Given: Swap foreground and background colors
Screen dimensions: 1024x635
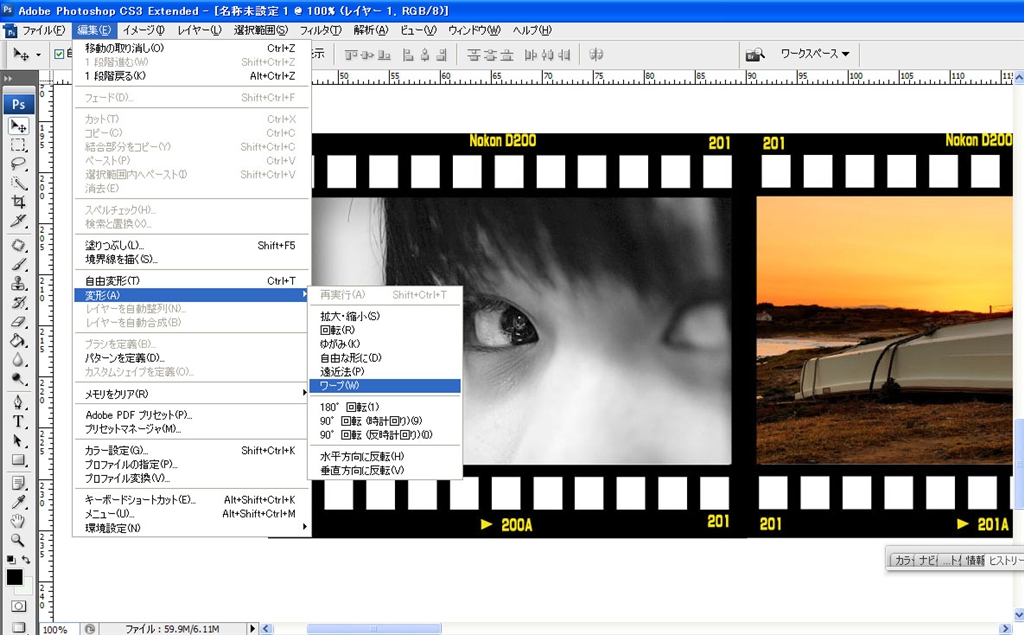Looking at the screenshot, I should [26, 560].
